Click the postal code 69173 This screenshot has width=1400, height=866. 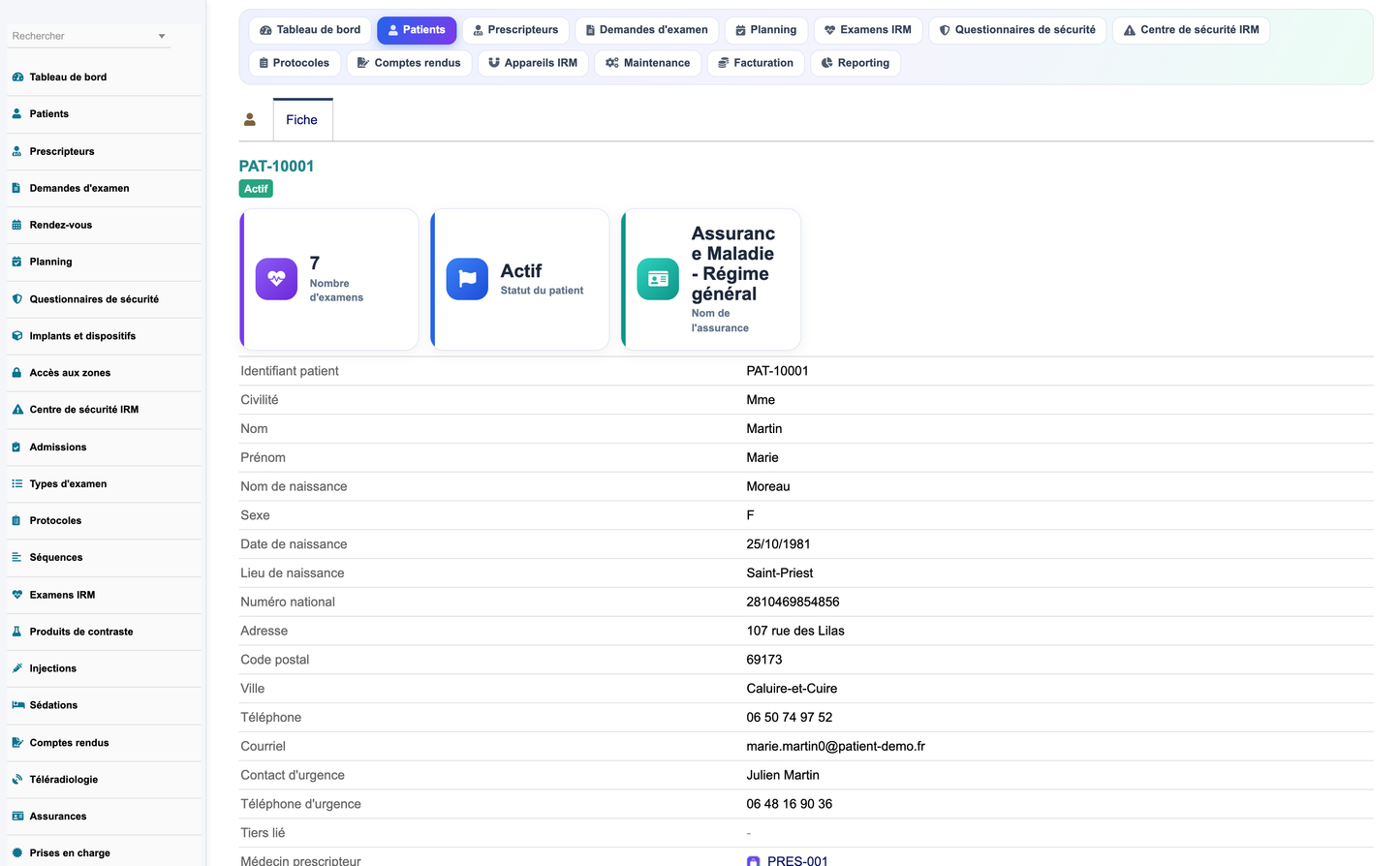[x=764, y=660]
